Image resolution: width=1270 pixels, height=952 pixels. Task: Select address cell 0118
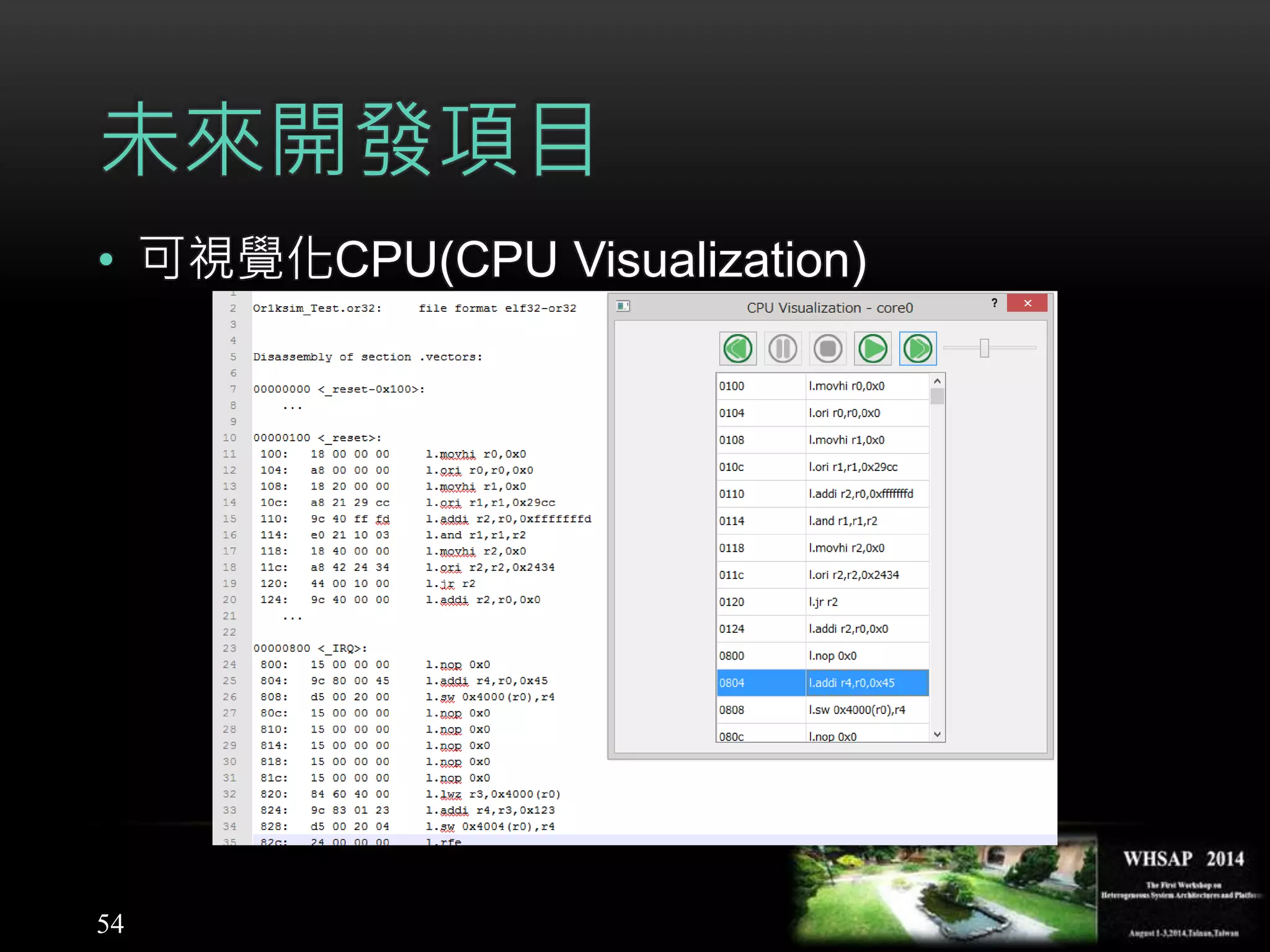761,548
